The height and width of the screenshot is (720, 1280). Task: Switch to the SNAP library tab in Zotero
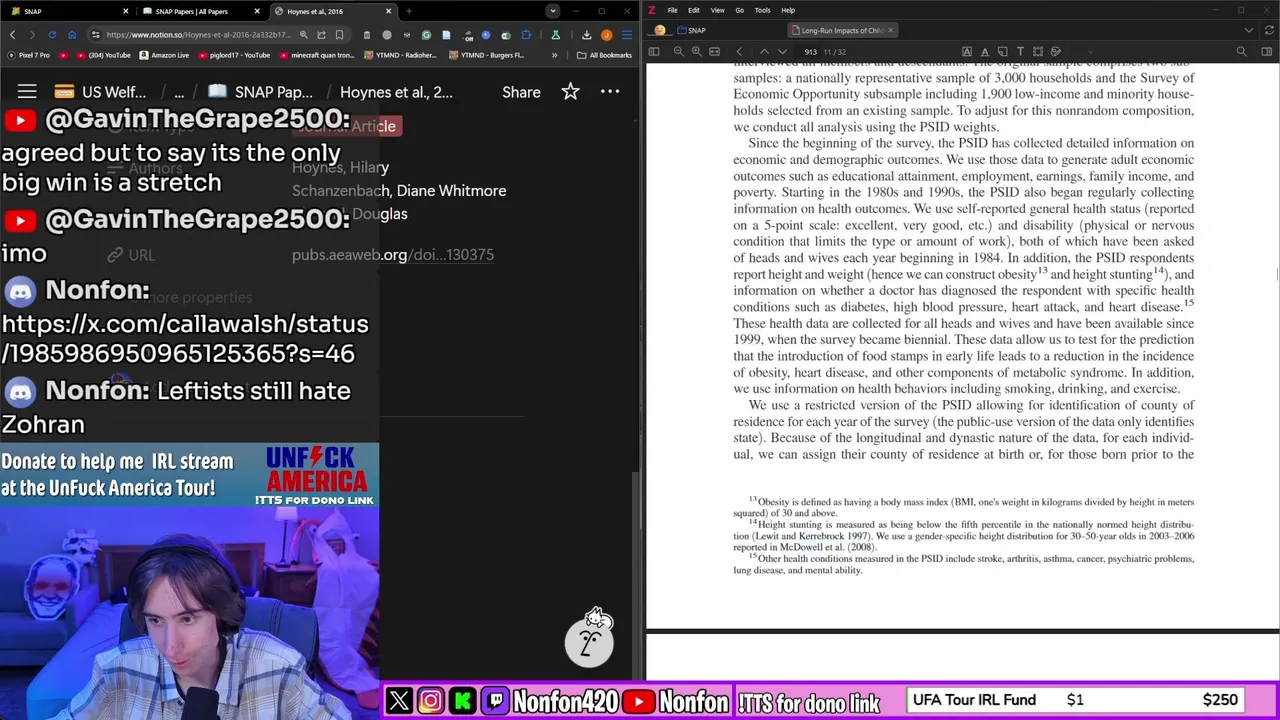pos(691,30)
